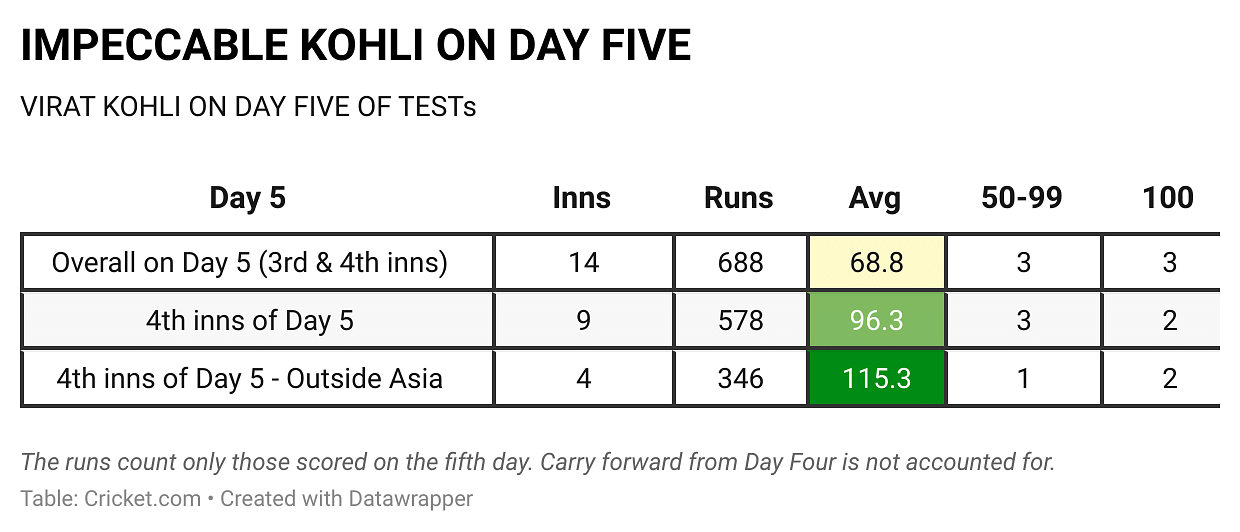Click the Avg column header
Viewport: 1240px width, 532px height.
click(x=874, y=198)
